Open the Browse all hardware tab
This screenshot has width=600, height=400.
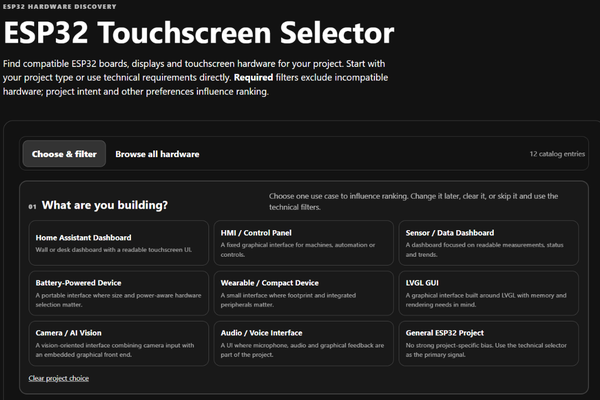tap(157, 154)
